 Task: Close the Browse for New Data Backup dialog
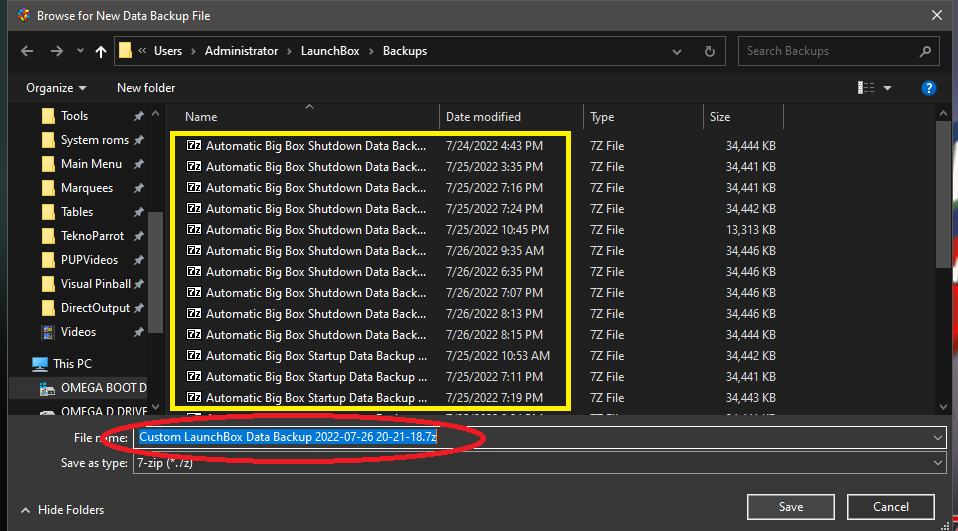click(937, 15)
